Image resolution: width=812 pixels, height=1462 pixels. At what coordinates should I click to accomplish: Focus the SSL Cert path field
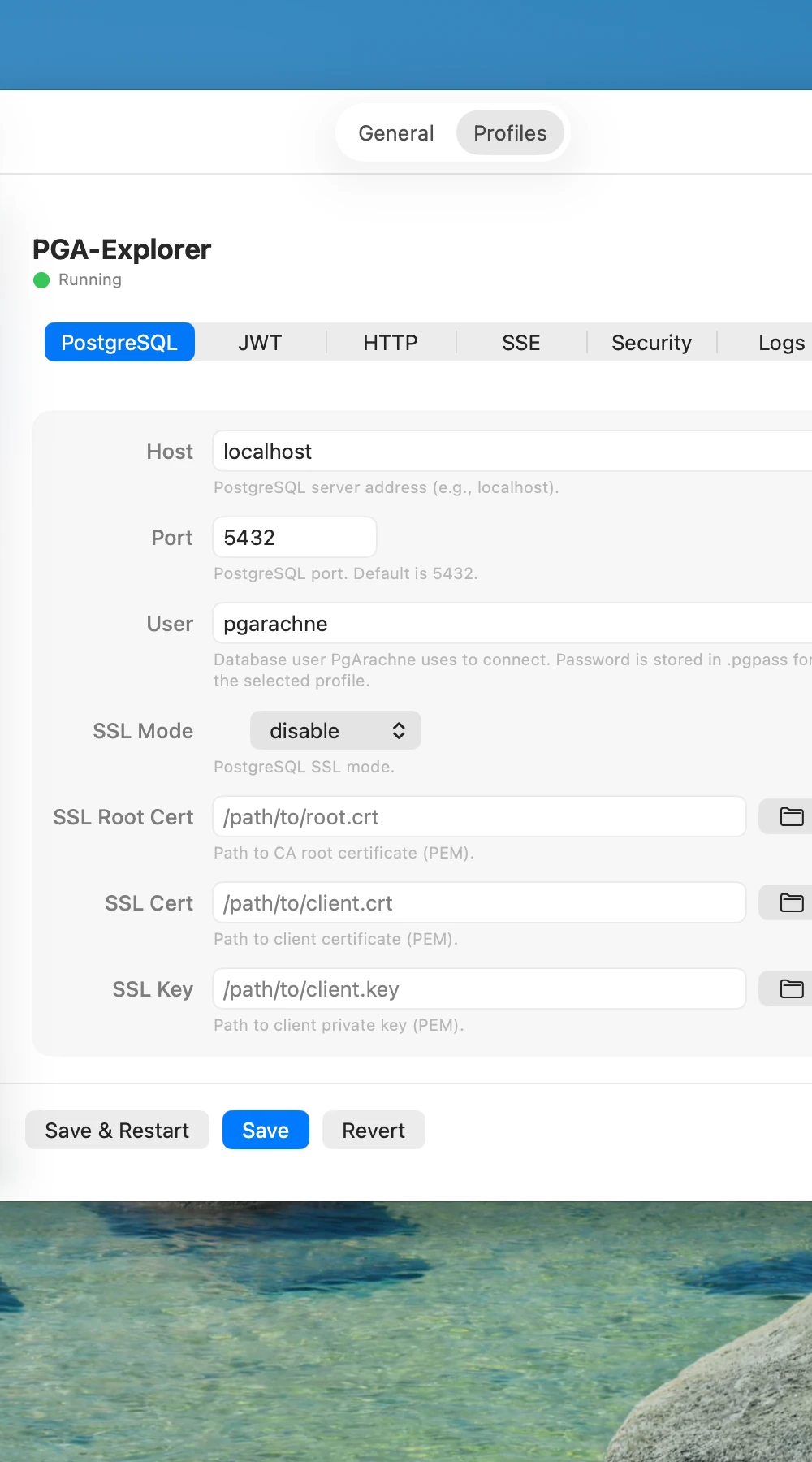(479, 902)
